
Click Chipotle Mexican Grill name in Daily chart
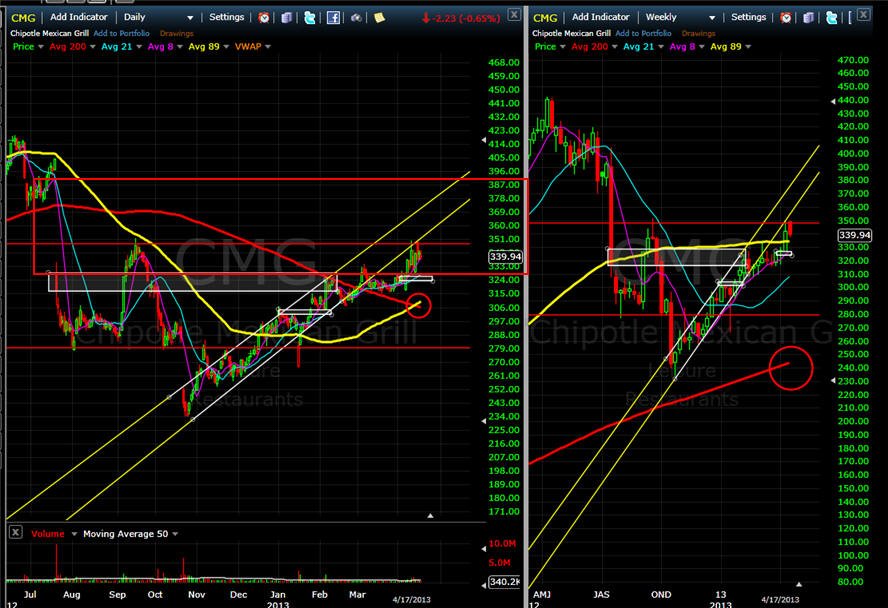pyautogui.click(x=49, y=33)
